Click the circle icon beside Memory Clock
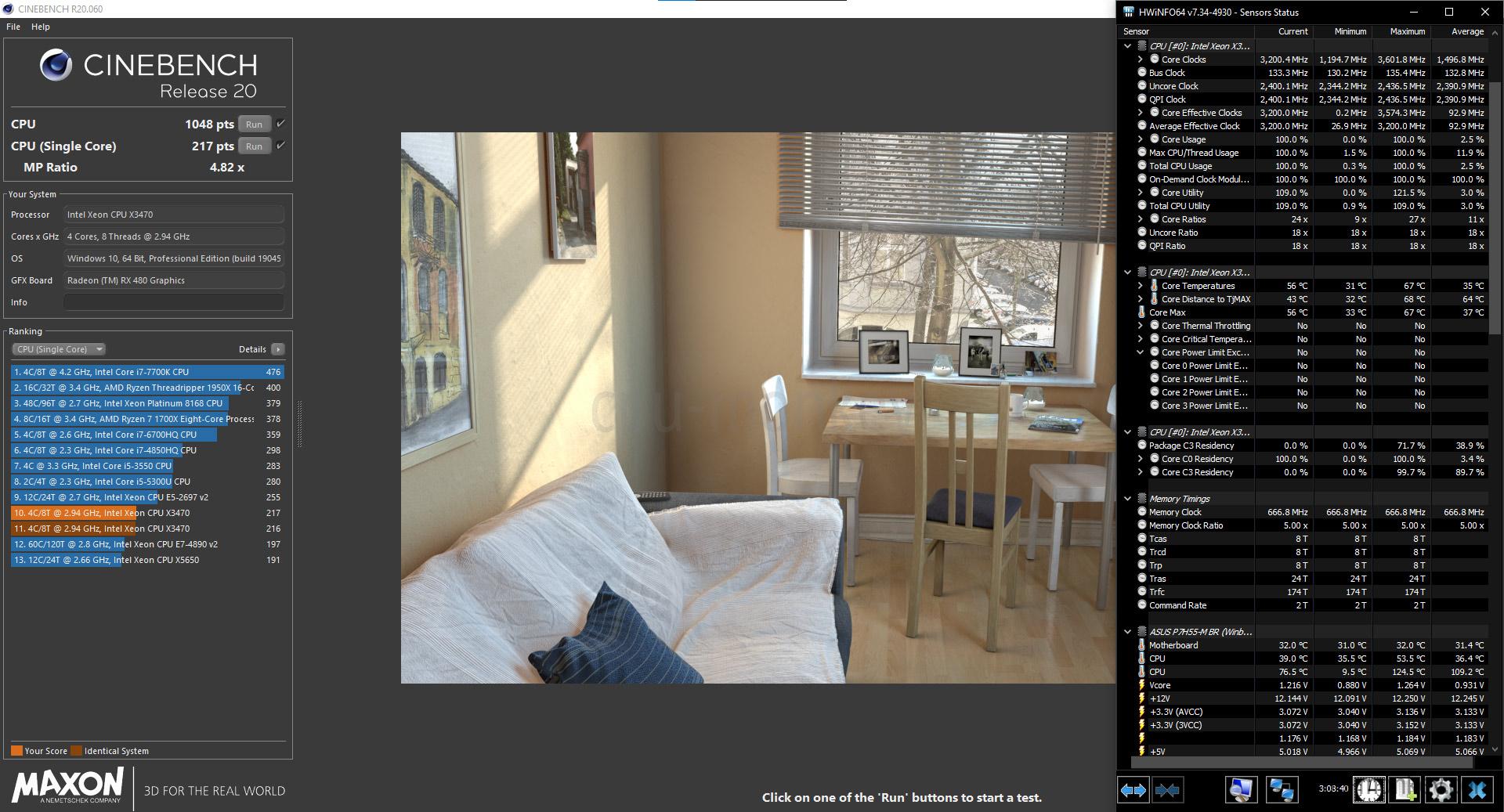Image resolution: width=1504 pixels, height=812 pixels. pos(1142,512)
